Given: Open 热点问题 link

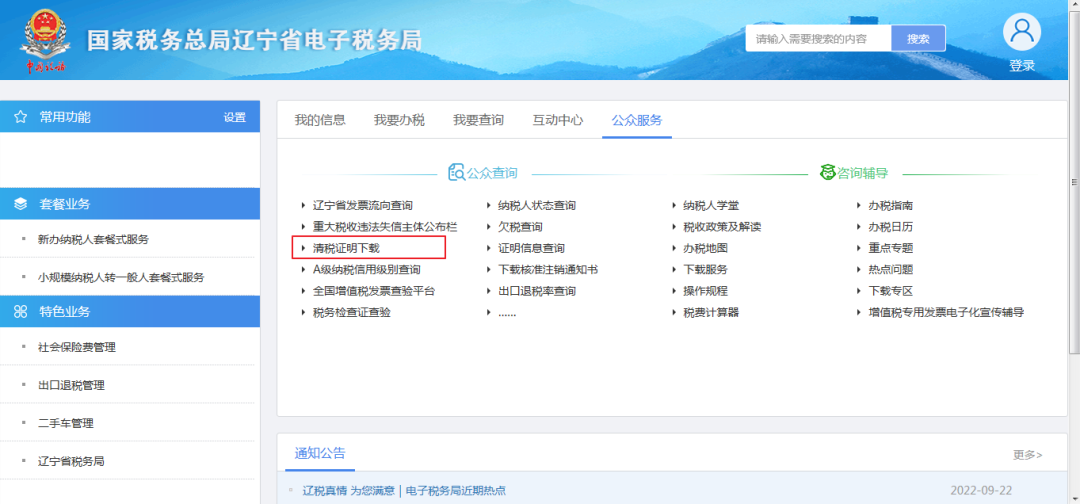Looking at the screenshot, I should (x=891, y=269).
